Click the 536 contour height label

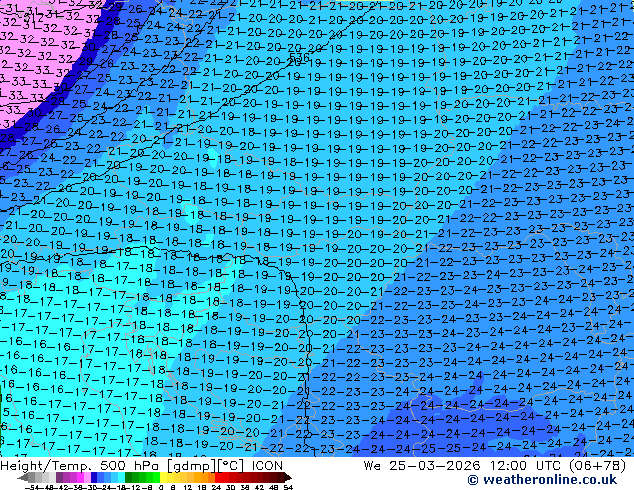[299, 57]
